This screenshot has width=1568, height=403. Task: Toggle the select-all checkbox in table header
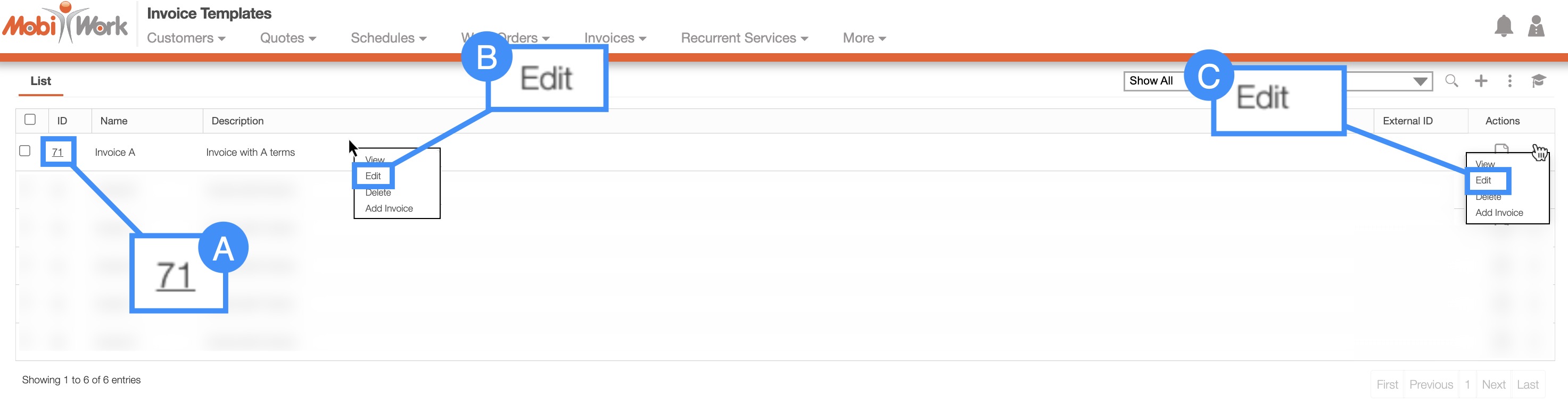(30, 120)
